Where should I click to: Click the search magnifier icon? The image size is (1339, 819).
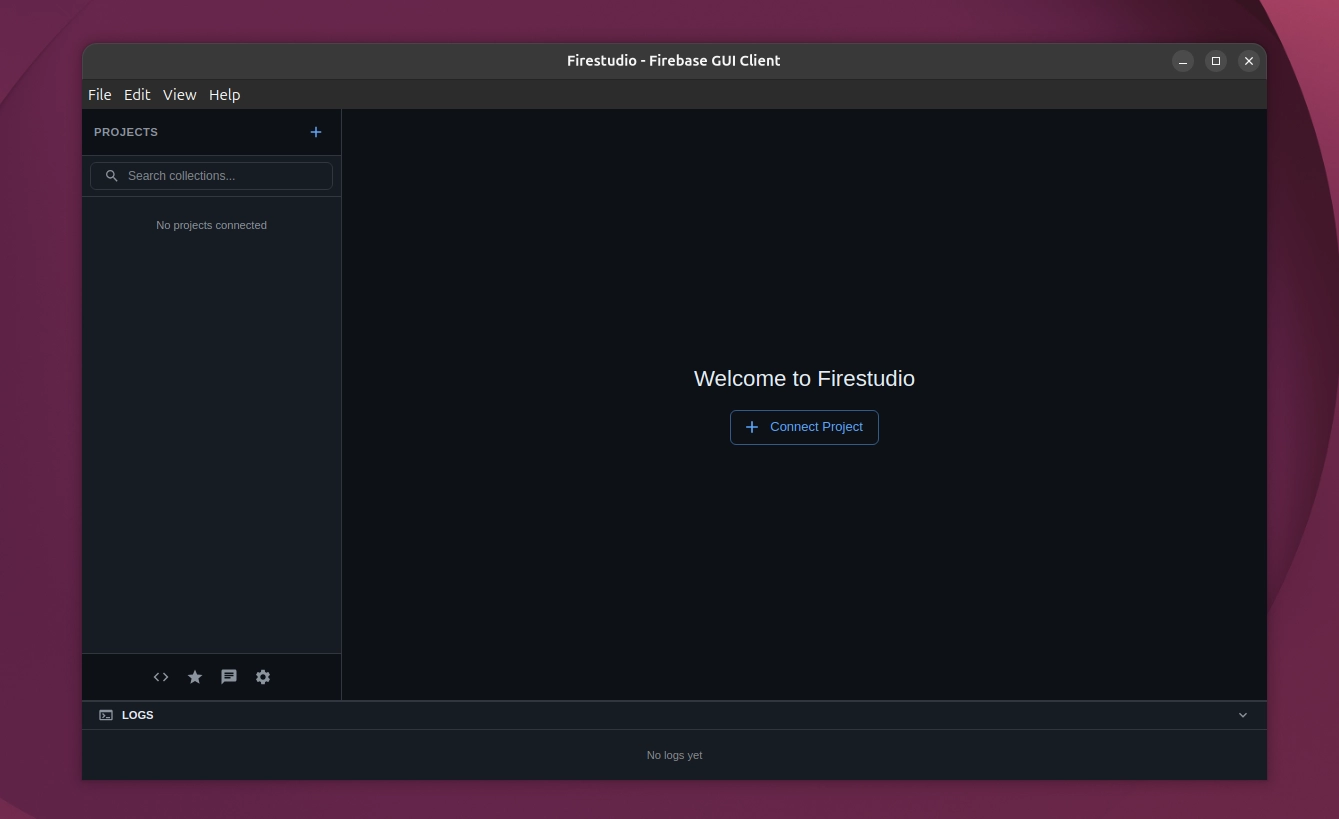[x=112, y=176]
